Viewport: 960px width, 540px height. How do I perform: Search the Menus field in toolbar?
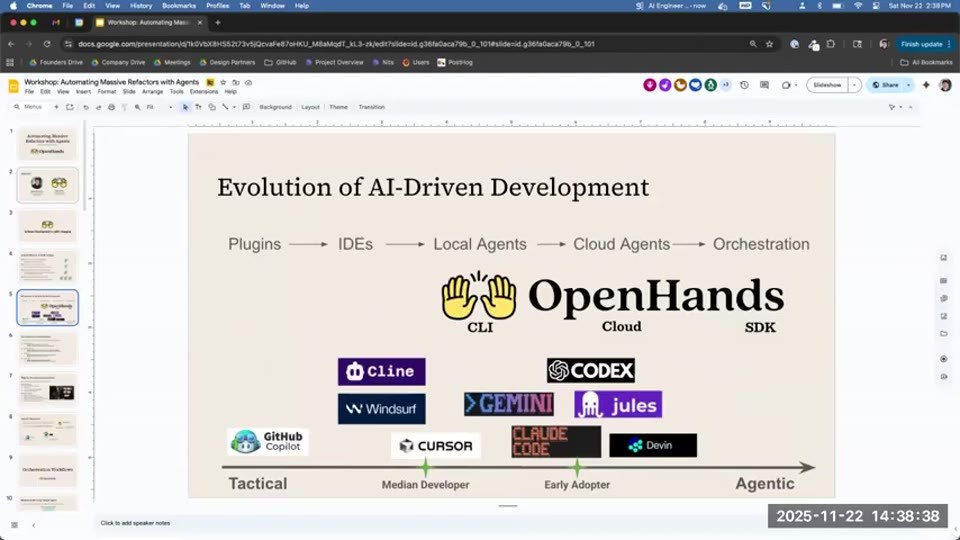(x=28, y=107)
